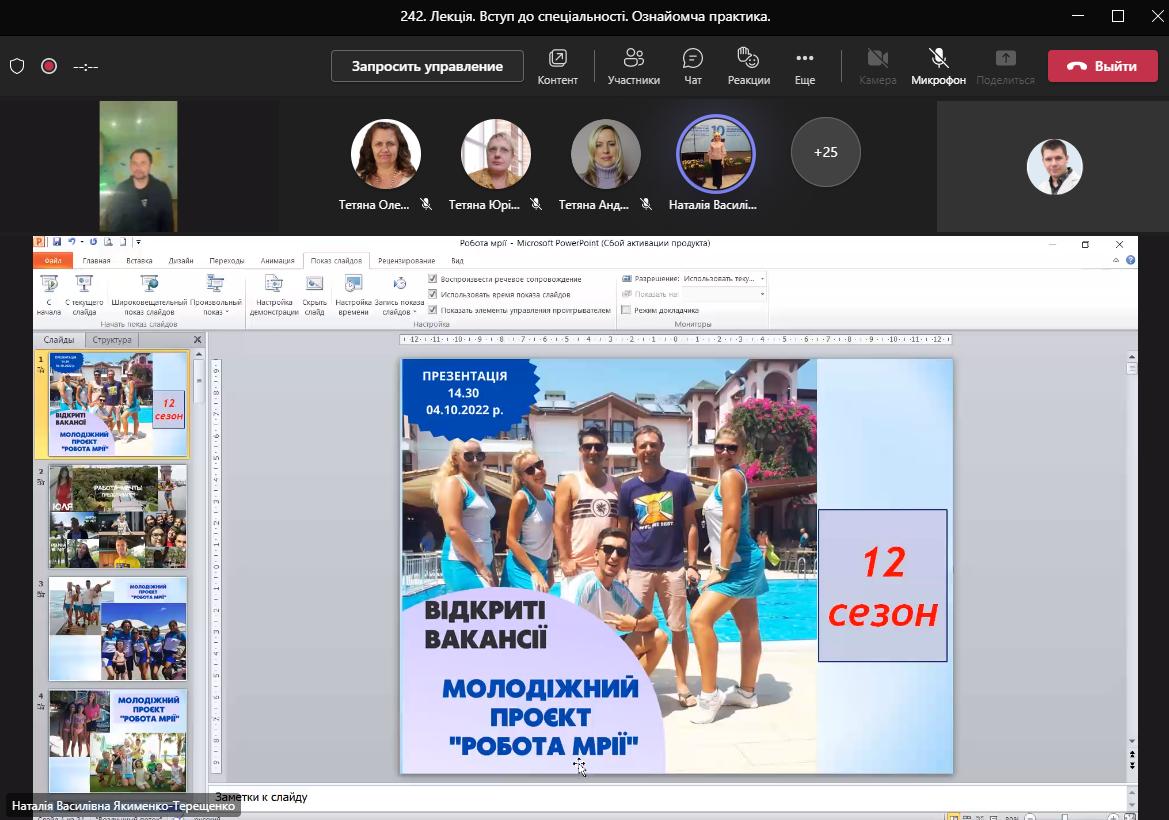Open the Реакции menu

coord(748,66)
